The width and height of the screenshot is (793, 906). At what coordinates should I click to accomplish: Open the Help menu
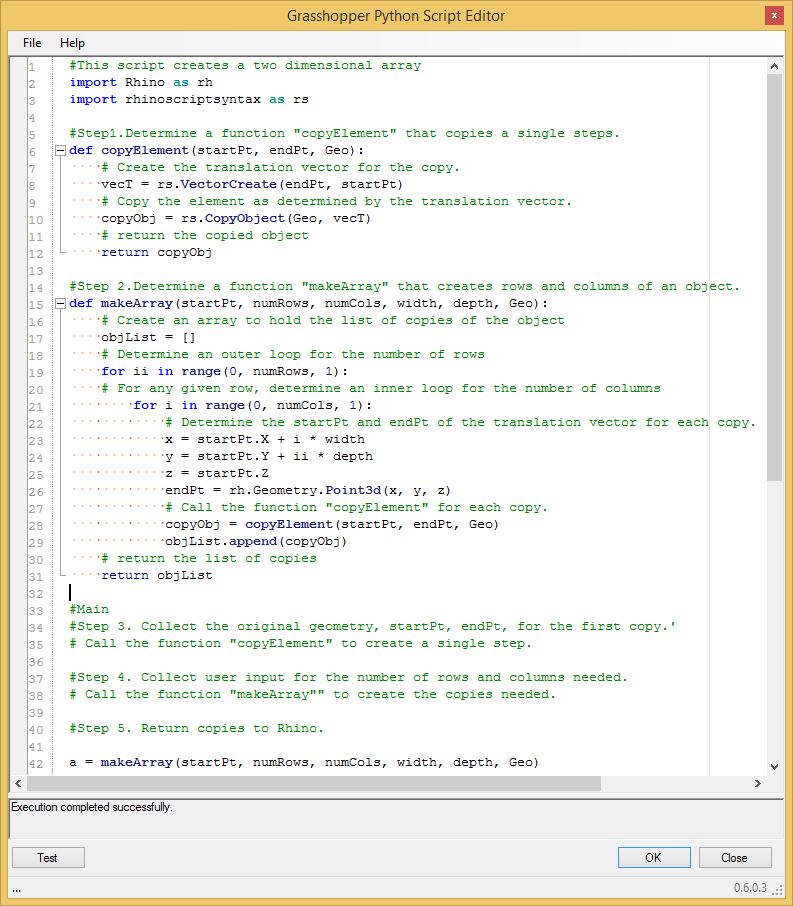click(x=72, y=43)
